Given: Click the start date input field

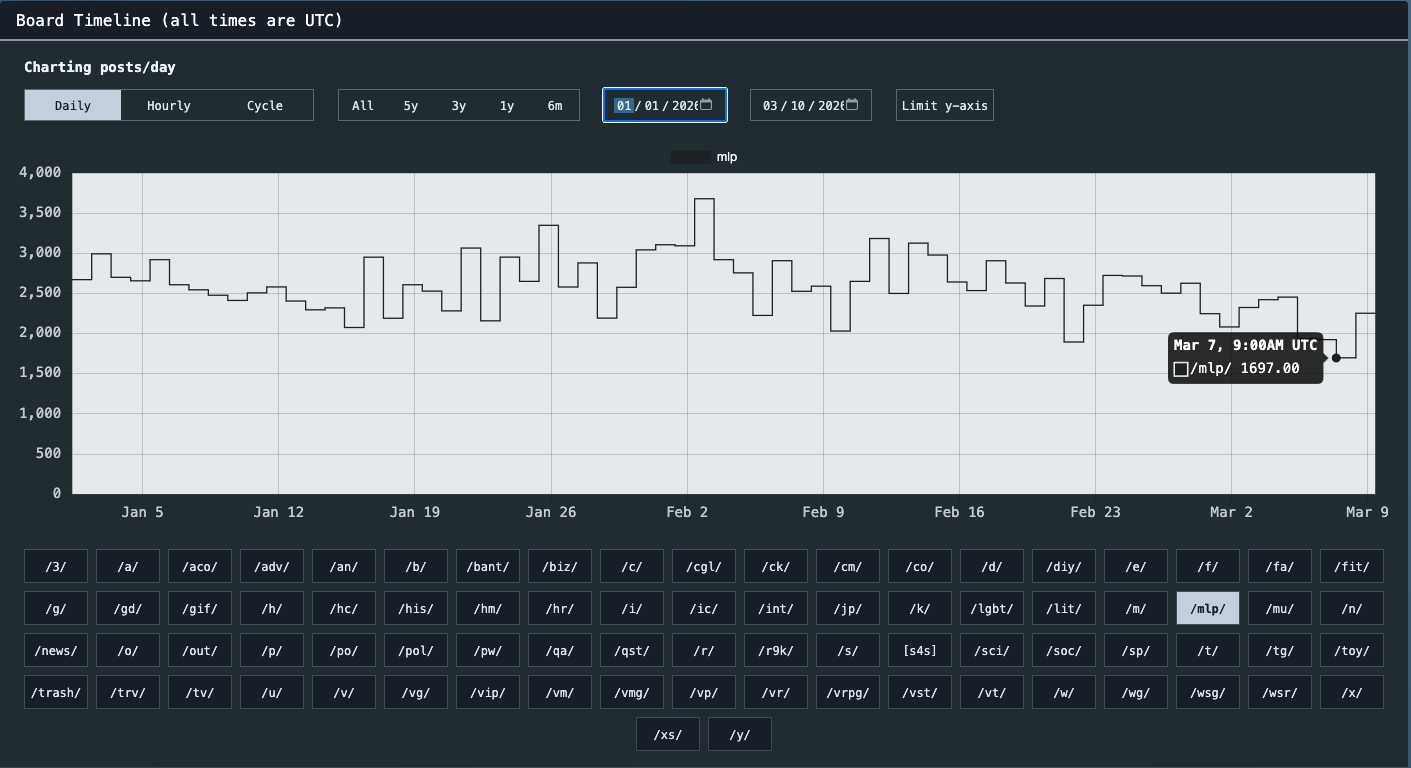Looking at the screenshot, I should (x=665, y=105).
